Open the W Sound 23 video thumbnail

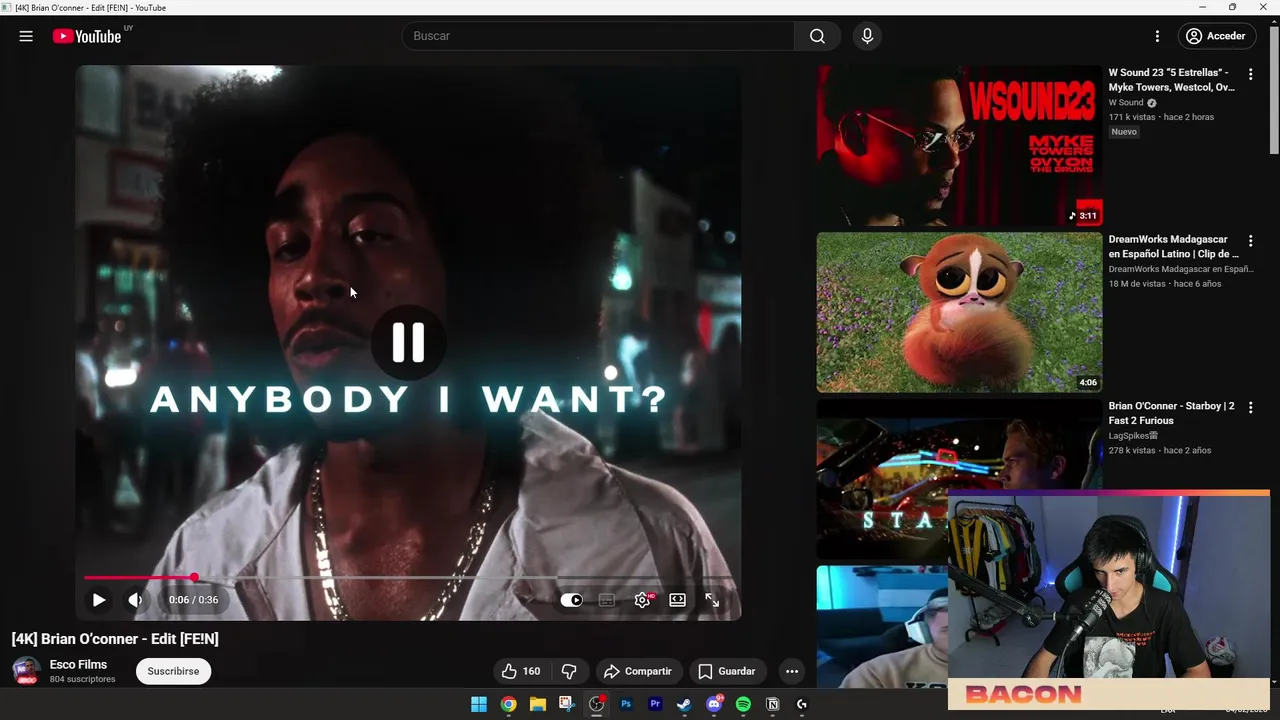(959, 146)
